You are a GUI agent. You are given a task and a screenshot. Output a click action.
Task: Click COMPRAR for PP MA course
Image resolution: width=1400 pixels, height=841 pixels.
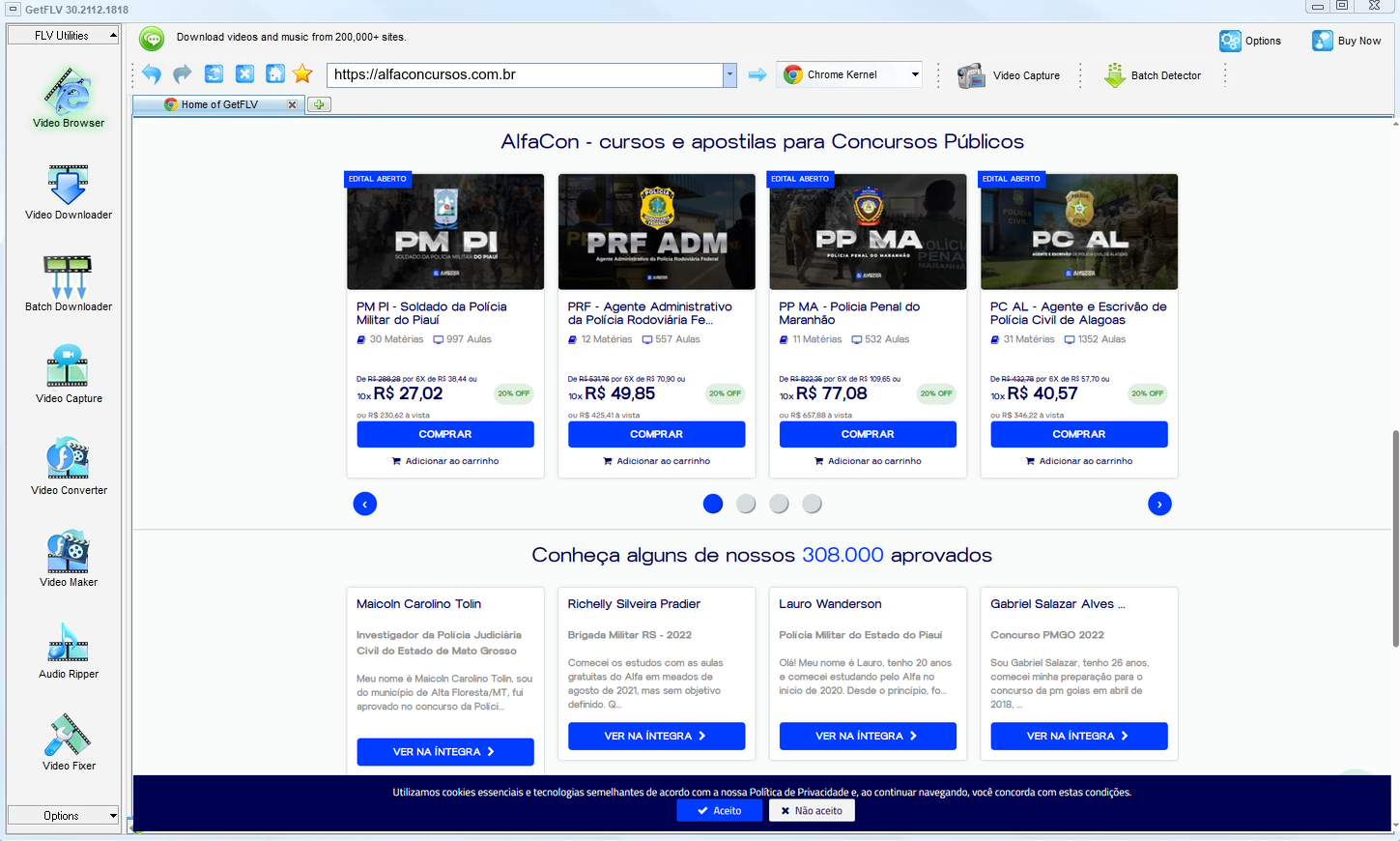coord(868,434)
